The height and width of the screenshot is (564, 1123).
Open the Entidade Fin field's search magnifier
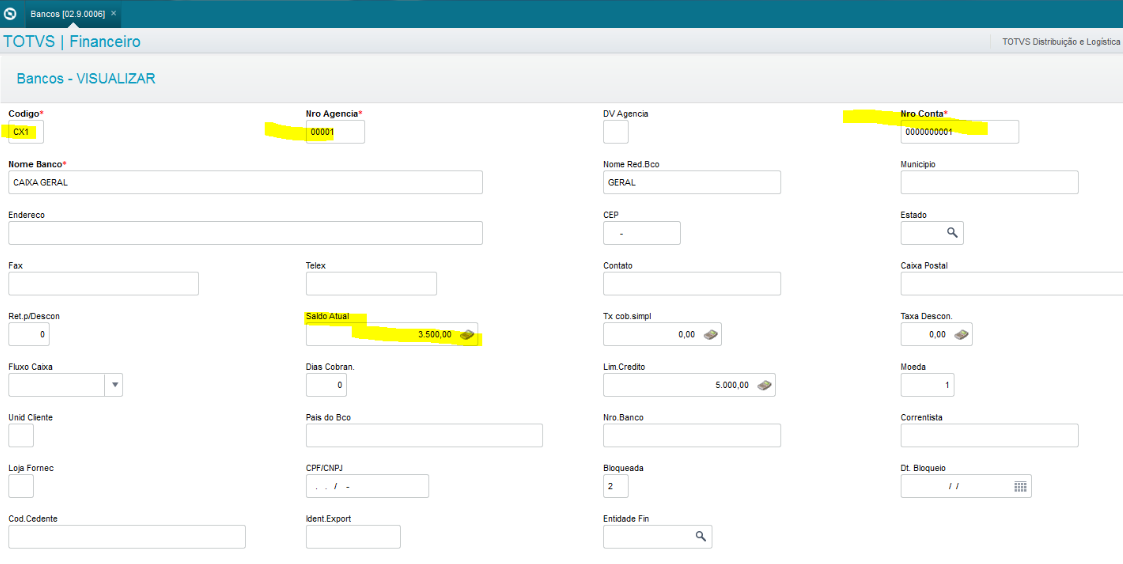click(700, 537)
